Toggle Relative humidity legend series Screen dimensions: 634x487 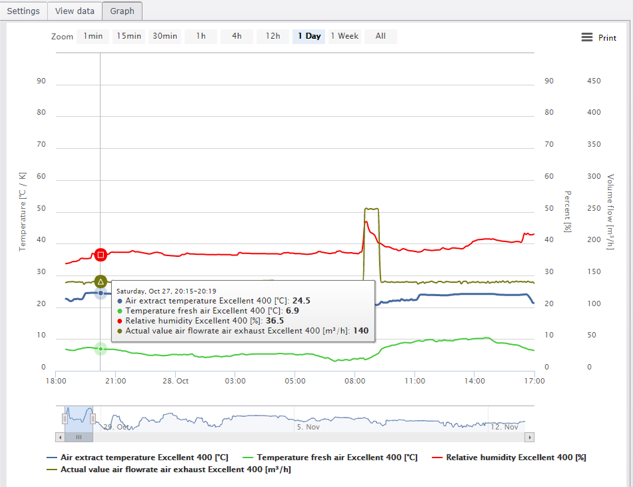click(x=509, y=457)
